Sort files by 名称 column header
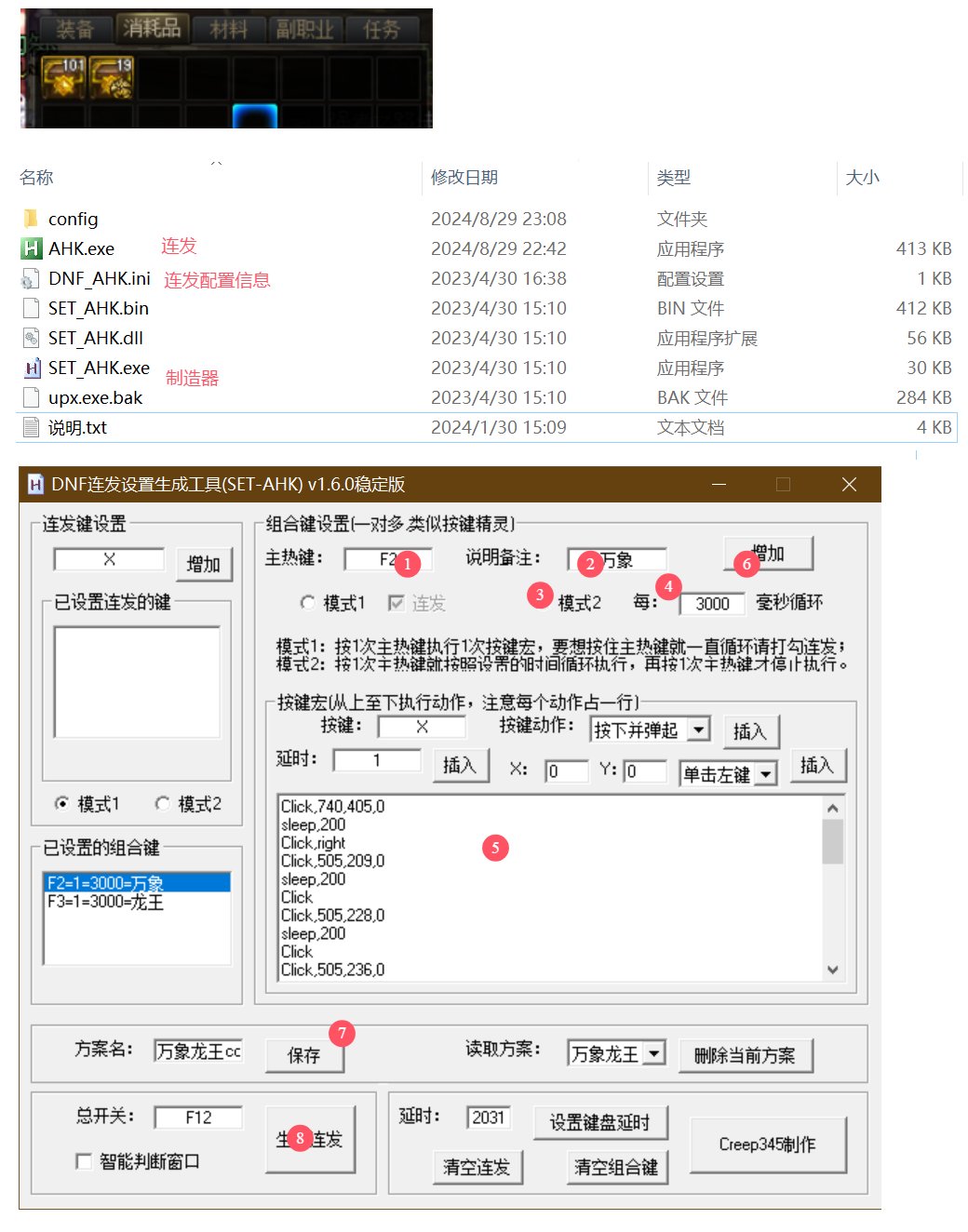The width and height of the screenshot is (968, 1232). [x=36, y=178]
